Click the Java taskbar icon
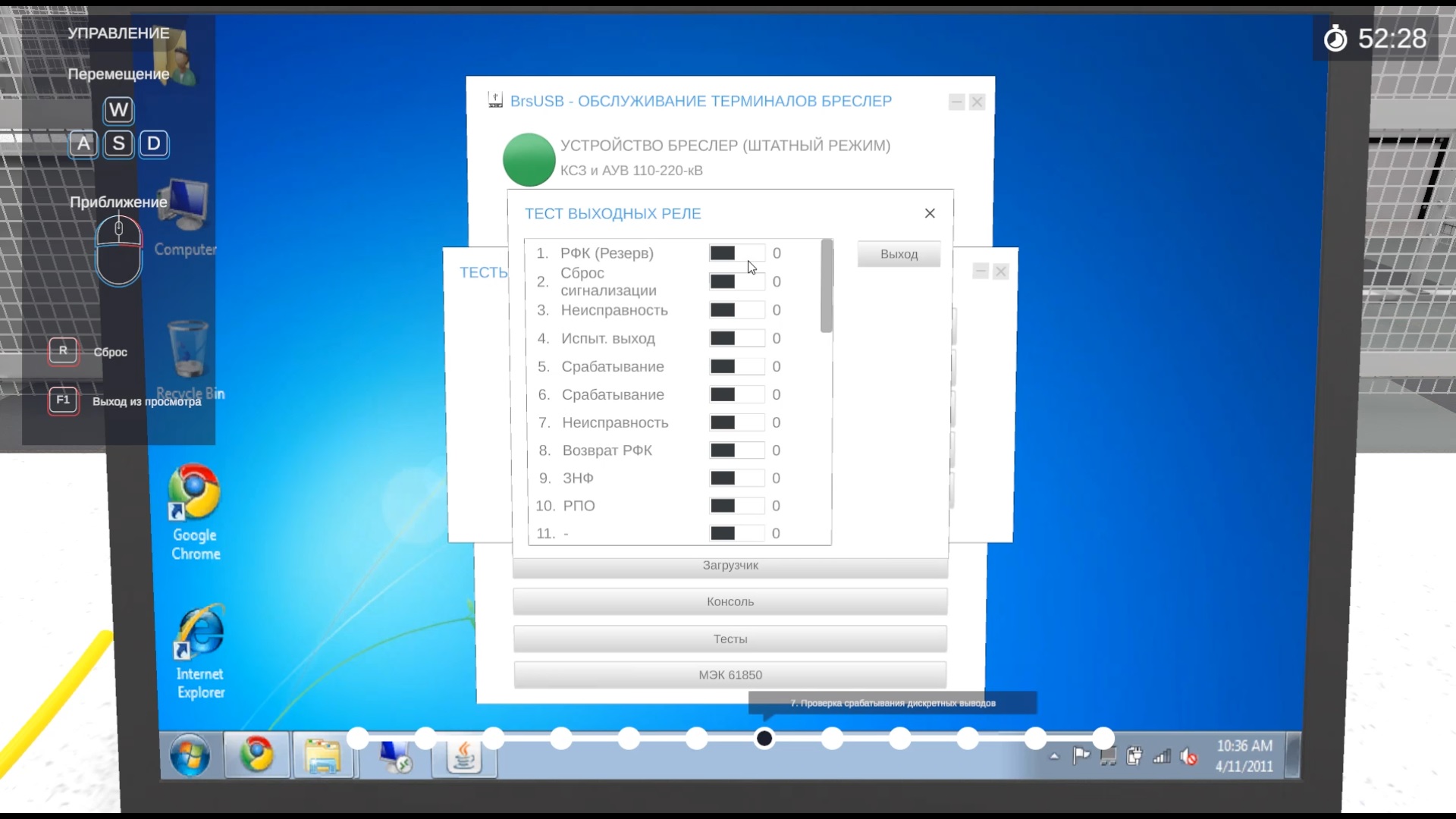This screenshot has width=1456, height=819. [x=464, y=756]
